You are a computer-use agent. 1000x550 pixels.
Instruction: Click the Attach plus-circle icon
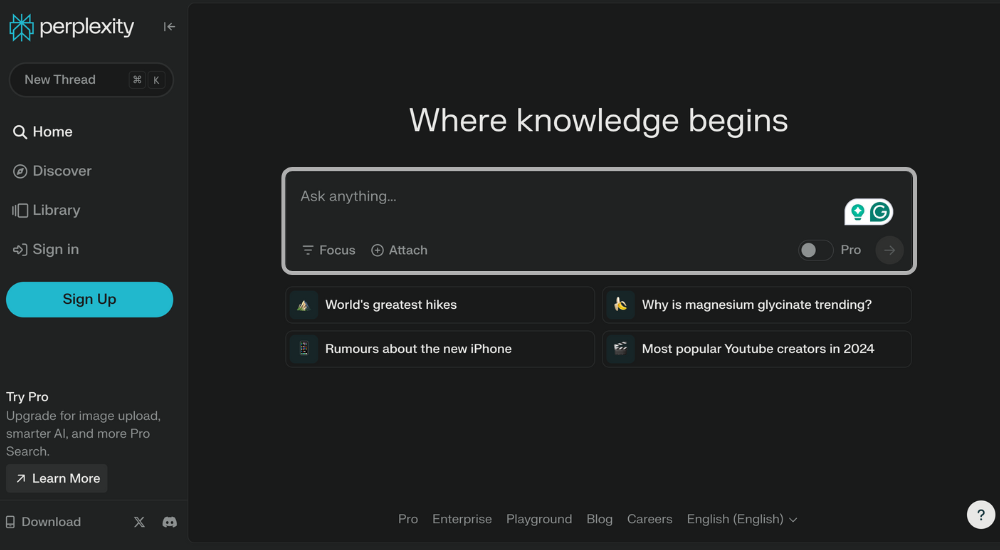click(x=378, y=250)
